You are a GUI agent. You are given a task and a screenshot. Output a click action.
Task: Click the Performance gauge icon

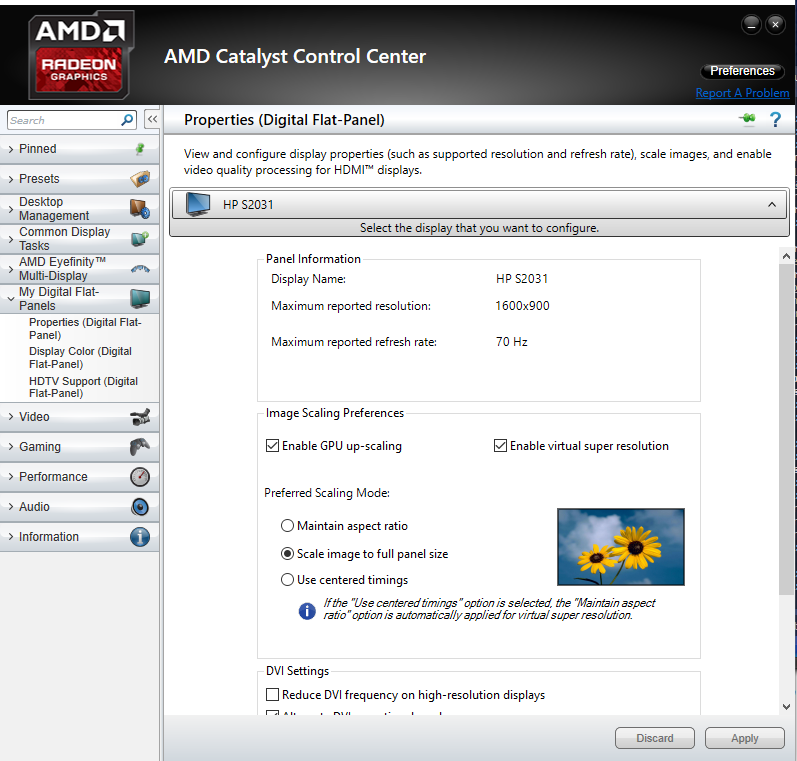[x=140, y=477]
